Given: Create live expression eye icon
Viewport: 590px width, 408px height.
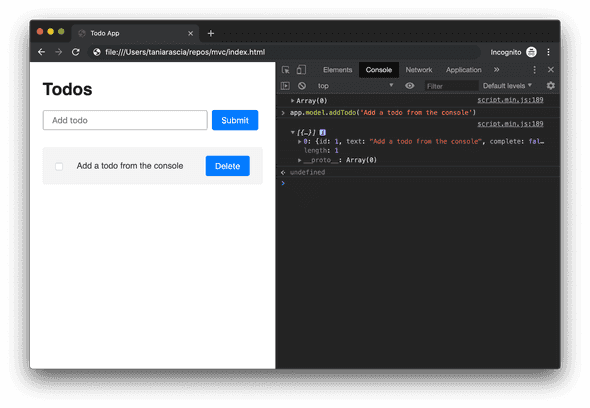Looking at the screenshot, I should (x=410, y=86).
